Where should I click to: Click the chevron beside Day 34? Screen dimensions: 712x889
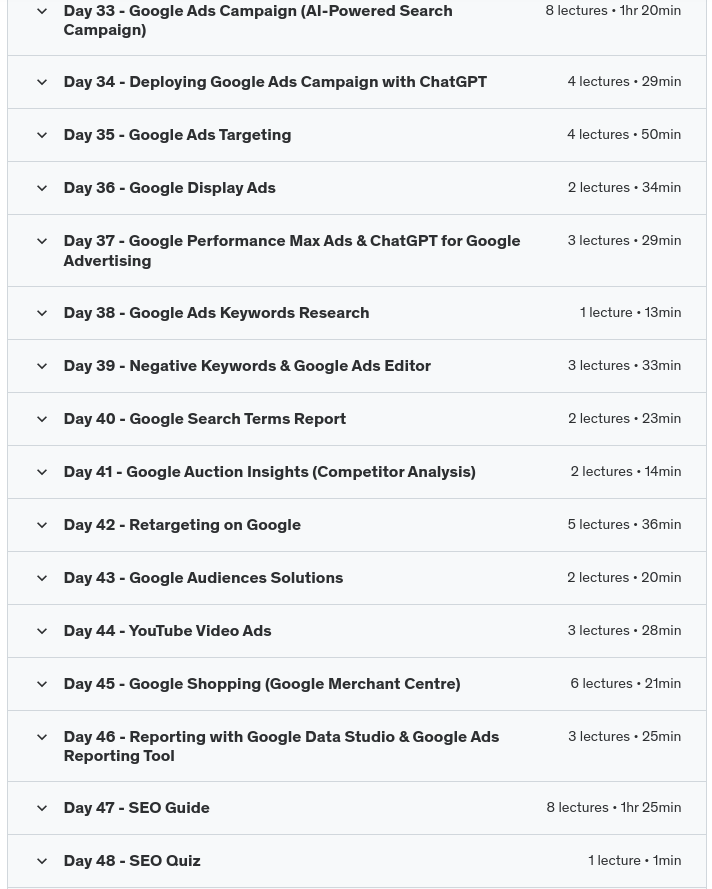coord(42,82)
